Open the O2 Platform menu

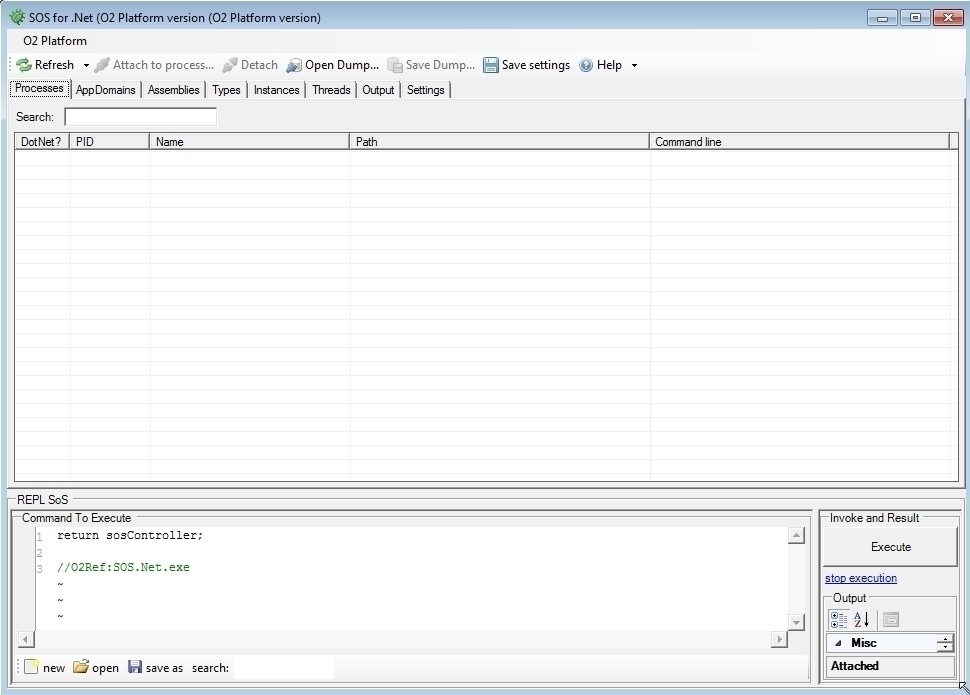[55, 41]
